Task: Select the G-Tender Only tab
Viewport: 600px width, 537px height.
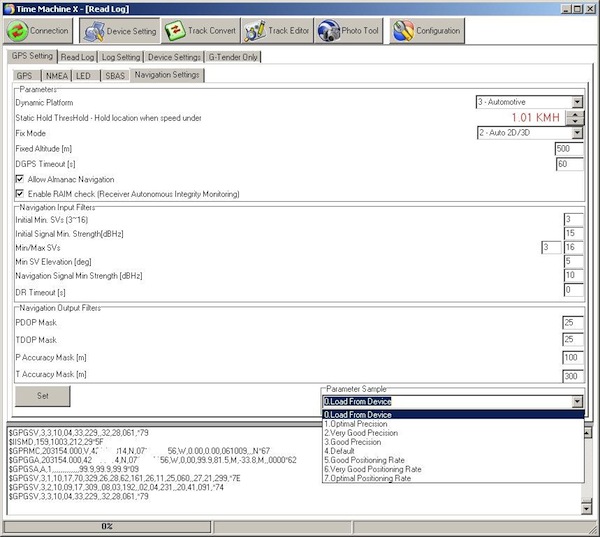Action: coord(233,57)
